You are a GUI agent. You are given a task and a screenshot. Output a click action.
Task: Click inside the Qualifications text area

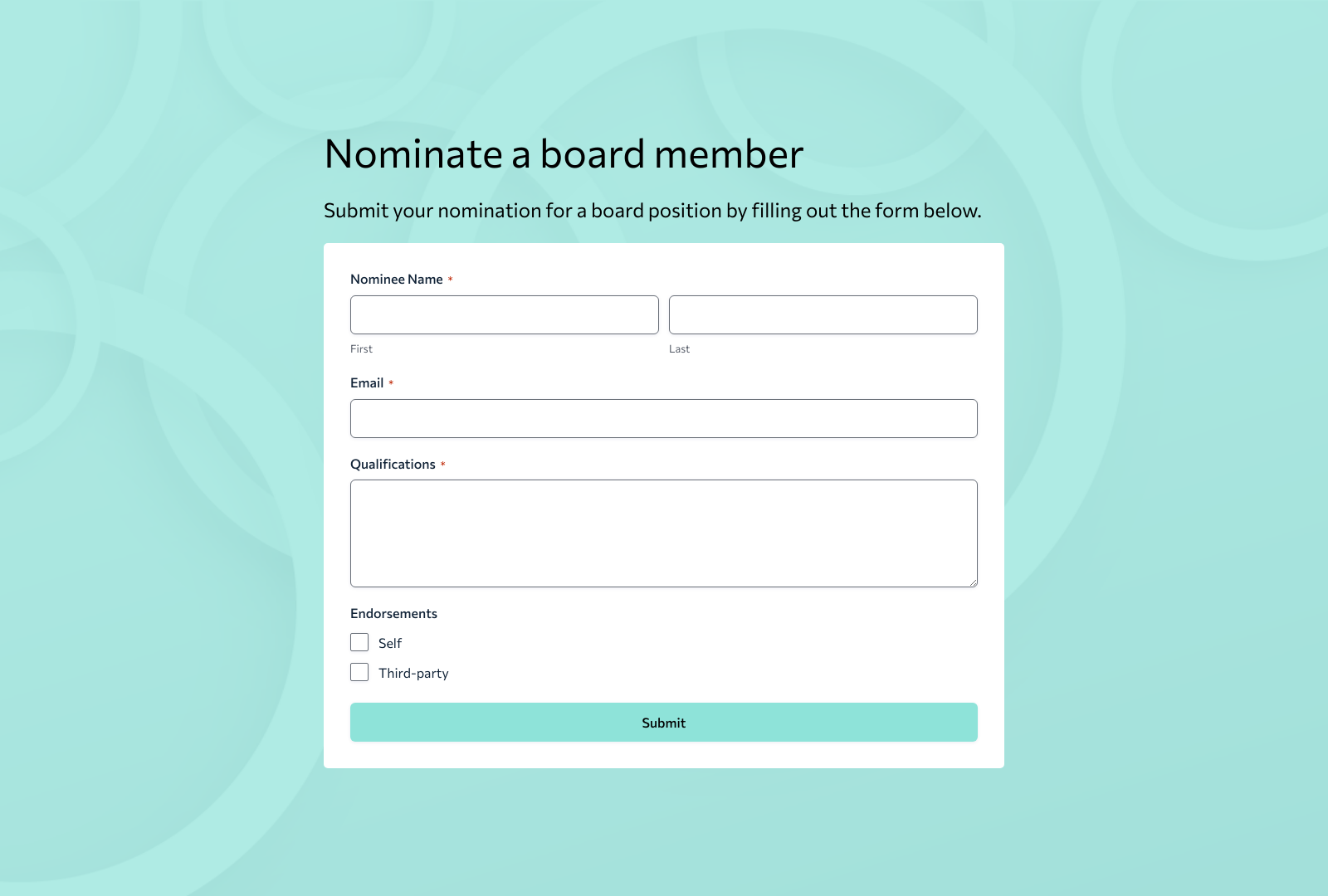(663, 533)
